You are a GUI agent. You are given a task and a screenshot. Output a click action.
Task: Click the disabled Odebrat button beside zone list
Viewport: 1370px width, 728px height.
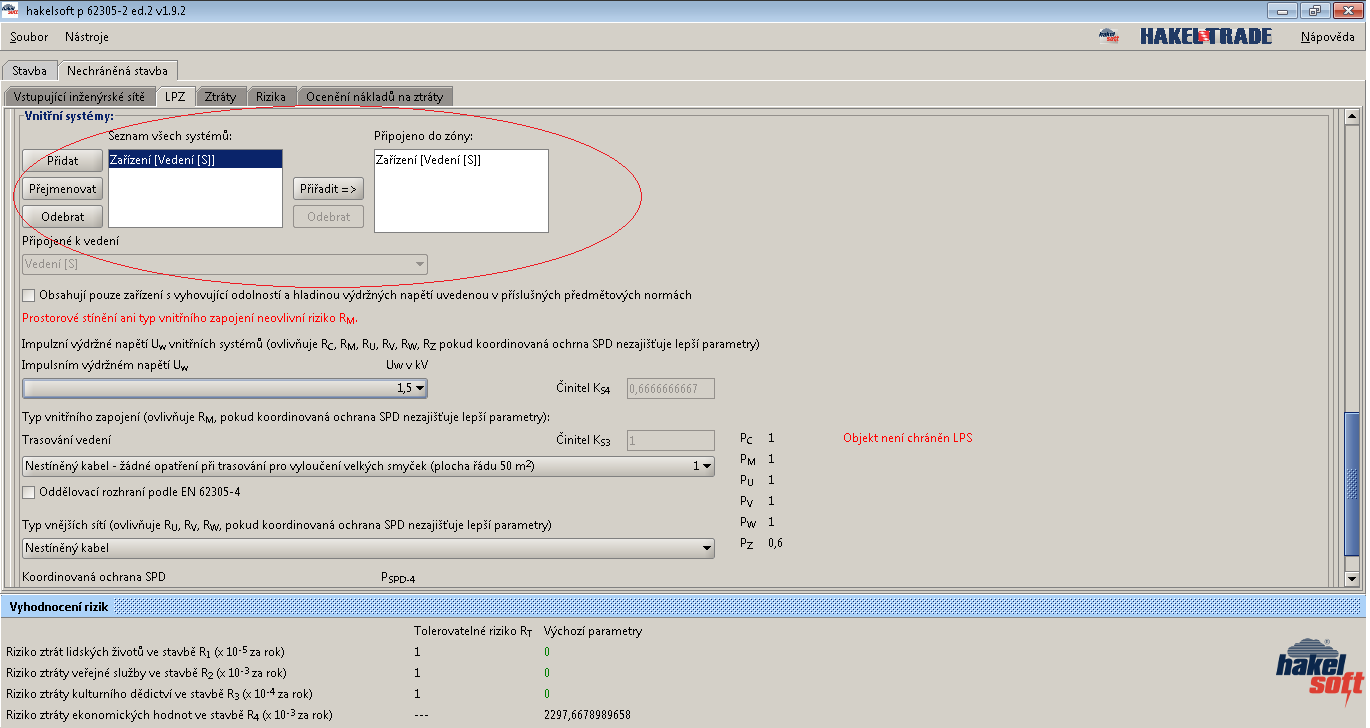tap(328, 217)
